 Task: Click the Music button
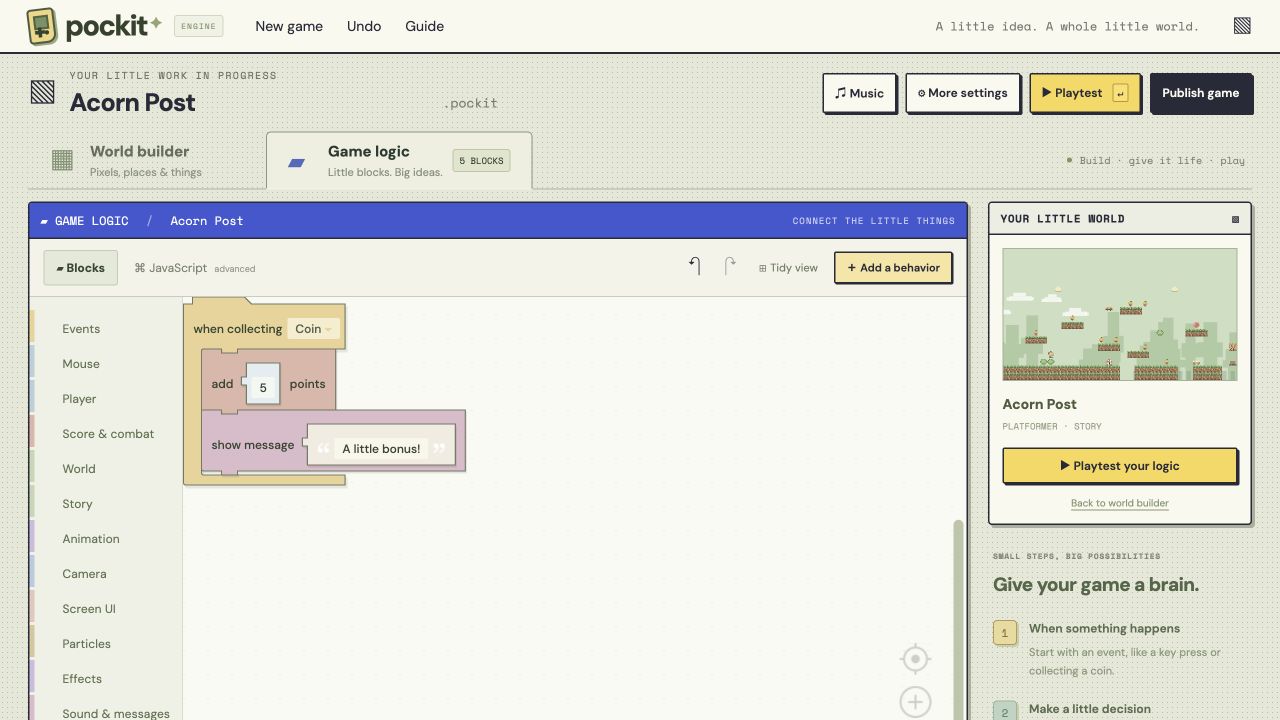(860, 93)
